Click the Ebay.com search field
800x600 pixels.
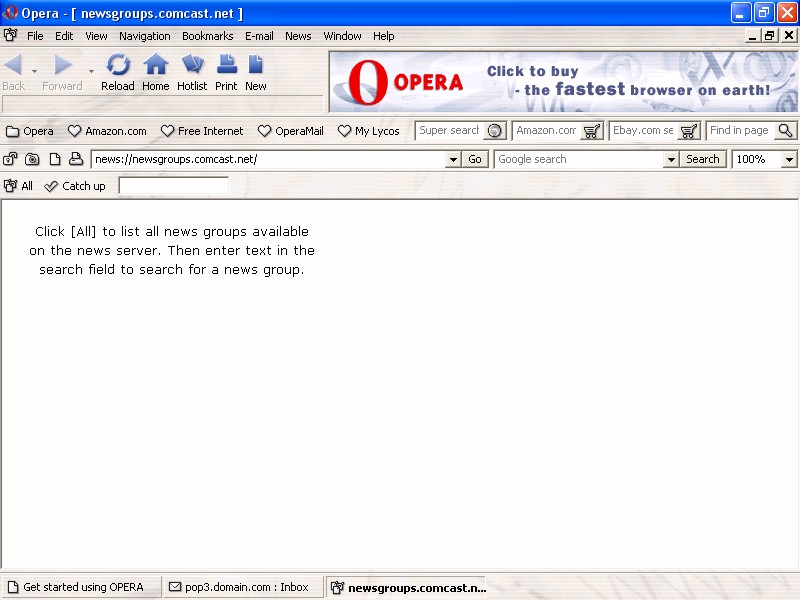click(643, 131)
